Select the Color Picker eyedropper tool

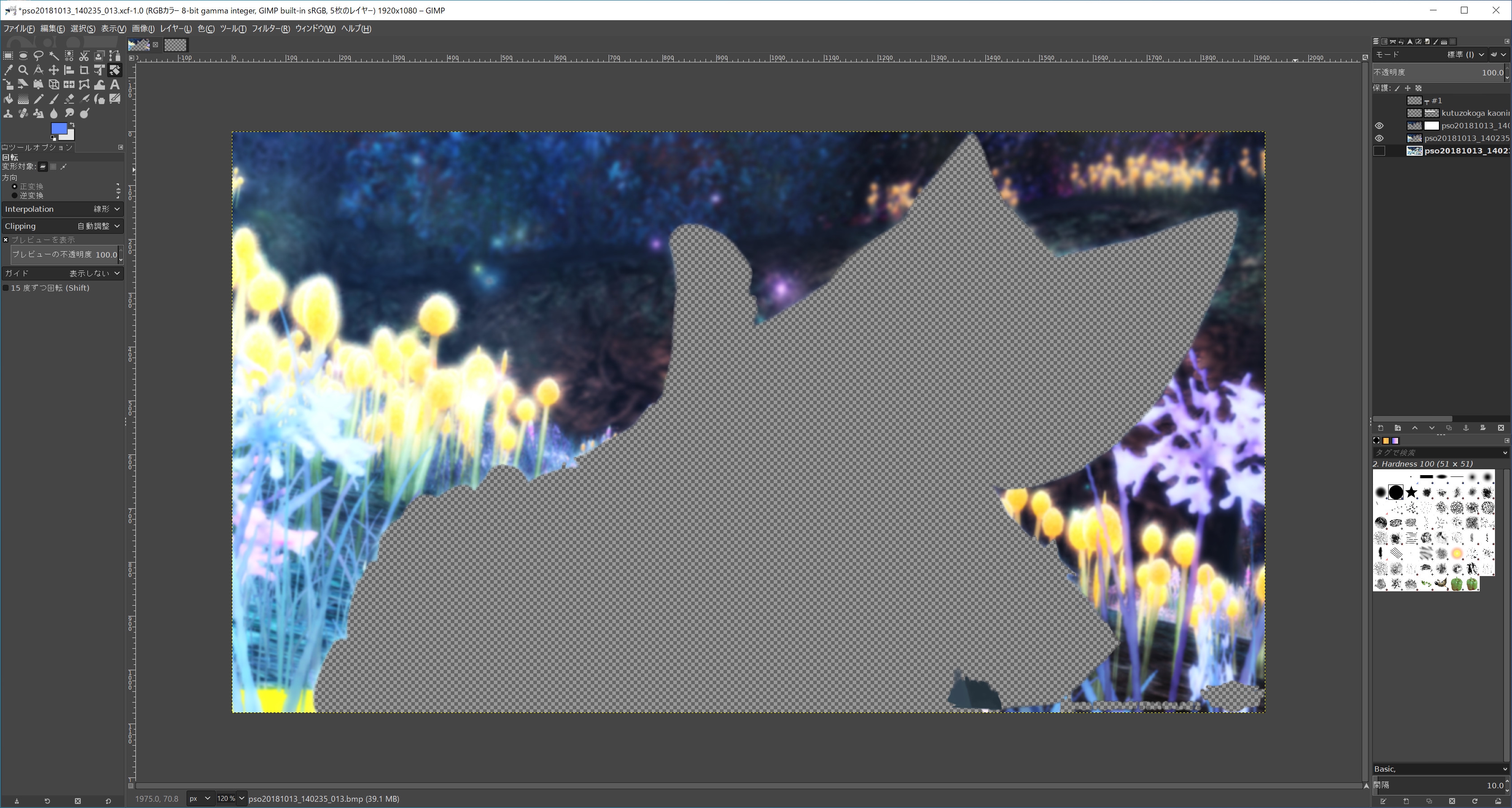pyautogui.click(x=8, y=70)
